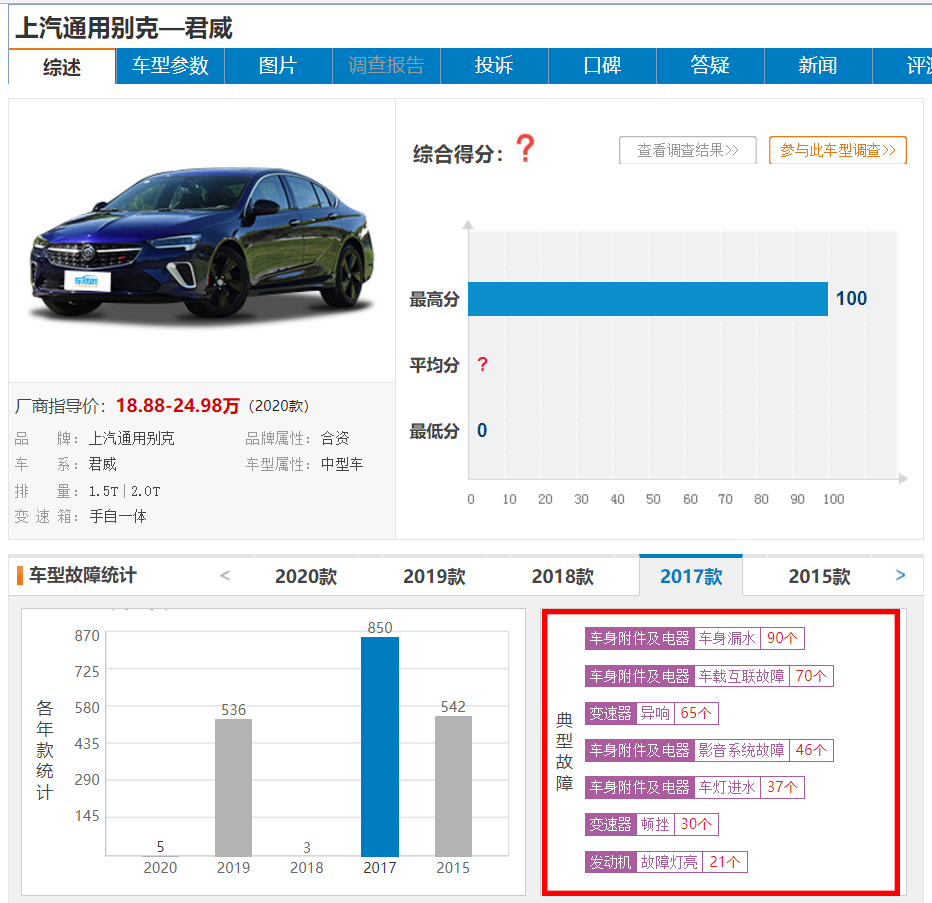Click 2020 bar label showing 5
Viewport: 932px width, 903px height.
tap(160, 847)
